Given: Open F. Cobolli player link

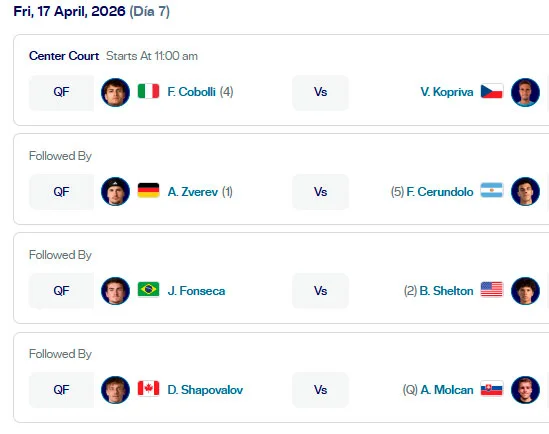Looking at the screenshot, I should pos(191,92).
